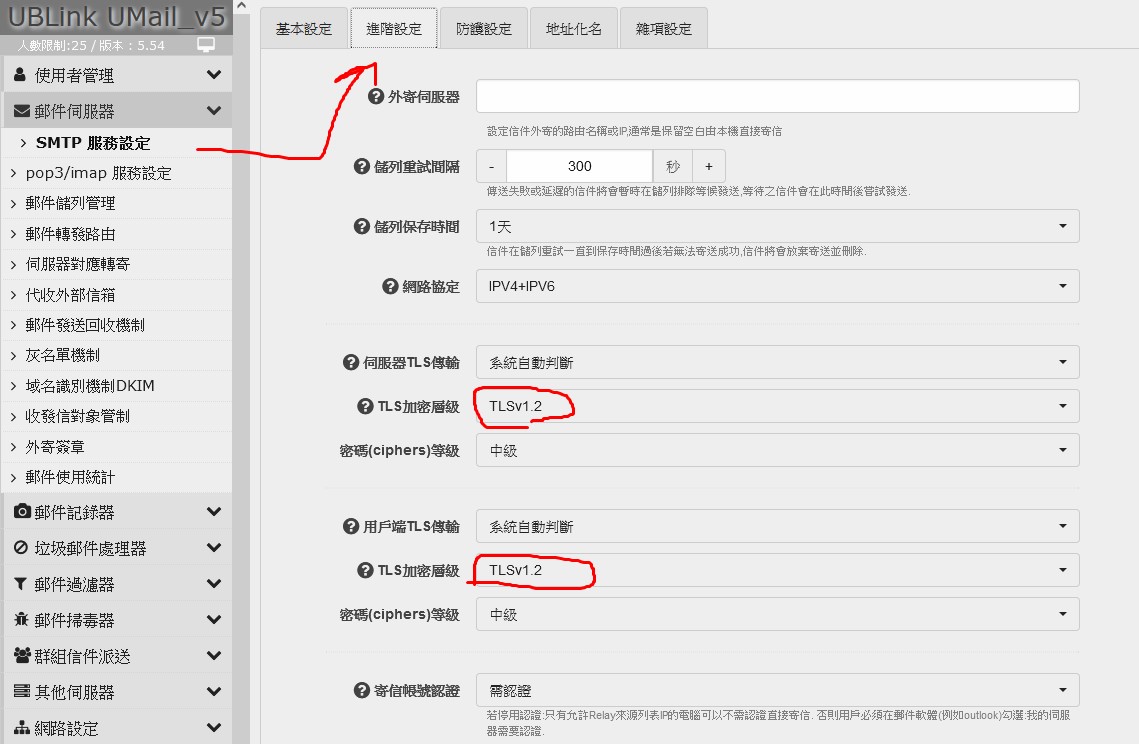Open the 網路協定 IPV4+IPV6 dropdown

click(777, 286)
